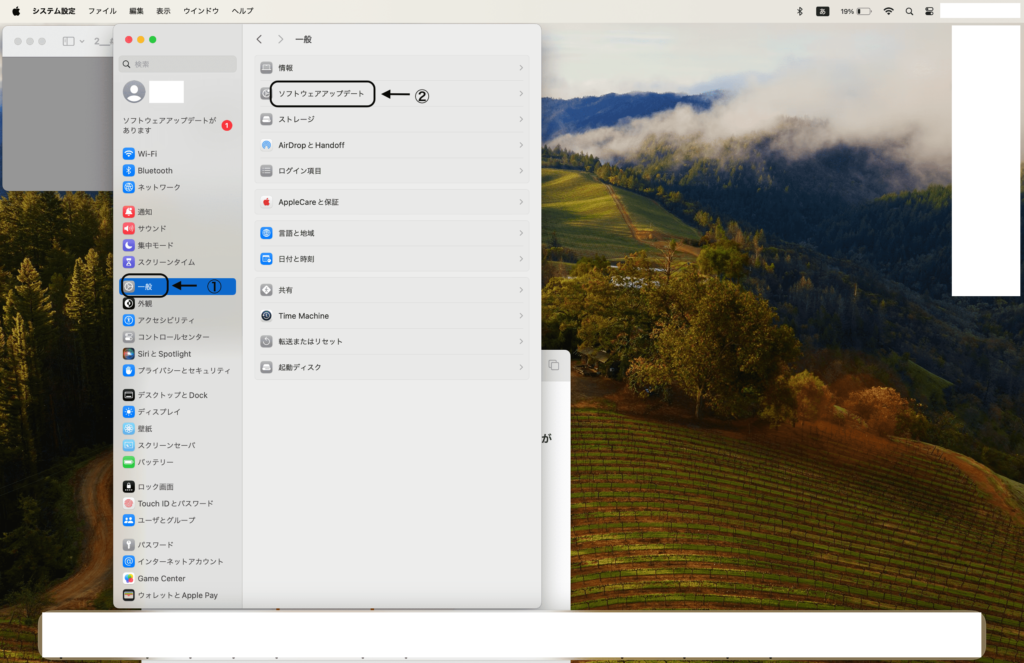Select the アクセシビリティ icon
The image size is (1024, 663).
[x=129, y=320]
